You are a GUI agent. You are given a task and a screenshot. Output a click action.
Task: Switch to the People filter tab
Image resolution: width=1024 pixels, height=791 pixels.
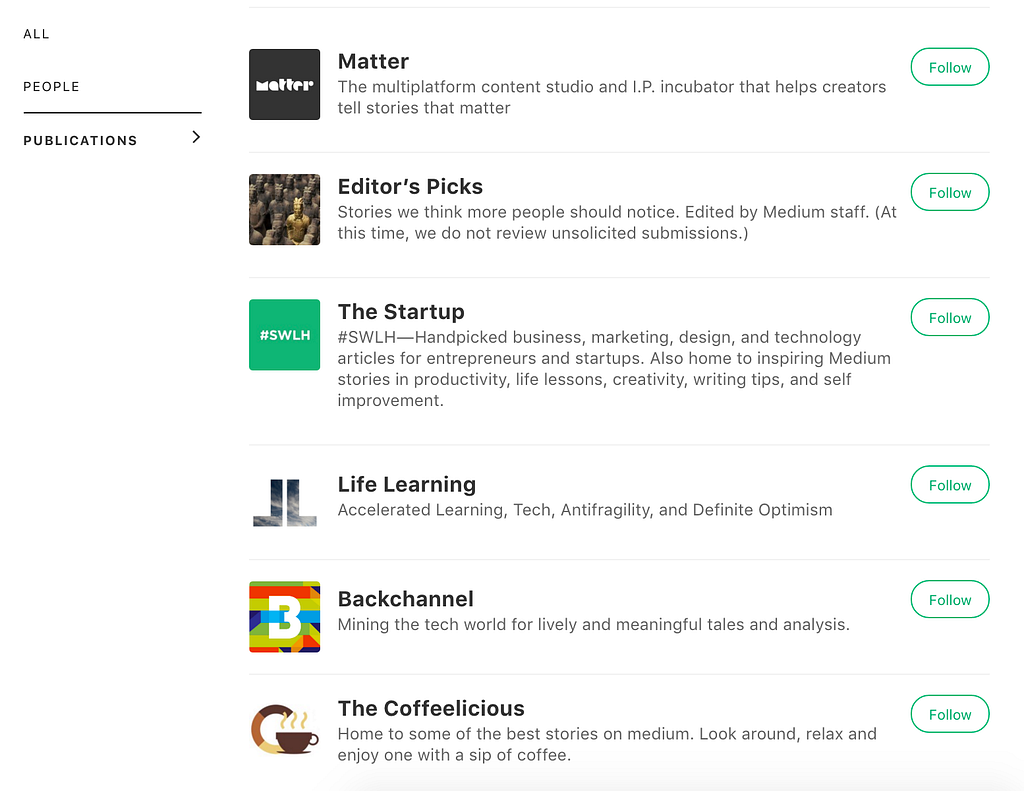point(52,87)
